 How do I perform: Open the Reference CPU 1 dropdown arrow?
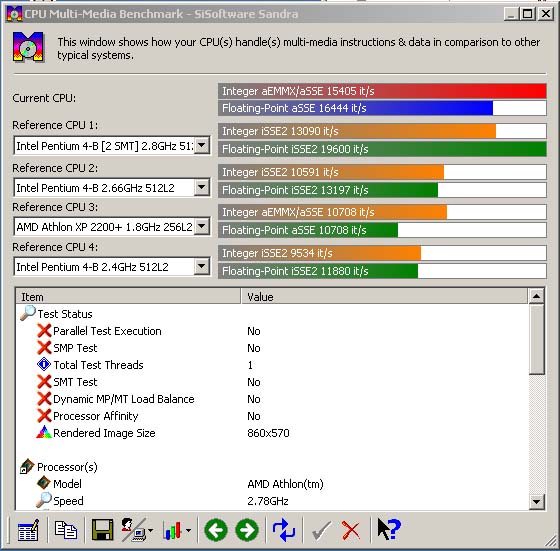pos(201,145)
